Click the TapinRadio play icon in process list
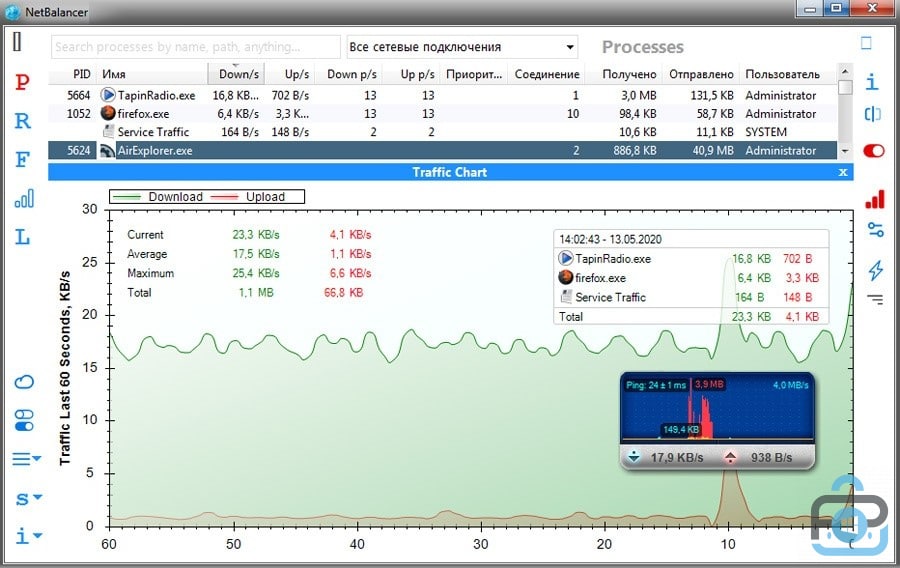Image resolution: width=900 pixels, height=568 pixels. [107, 95]
